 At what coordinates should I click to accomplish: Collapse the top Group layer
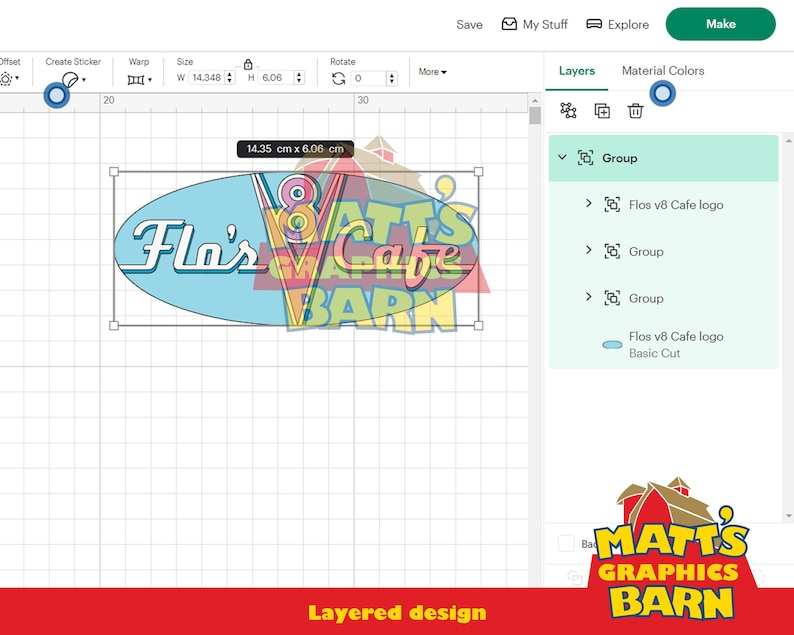click(x=562, y=157)
